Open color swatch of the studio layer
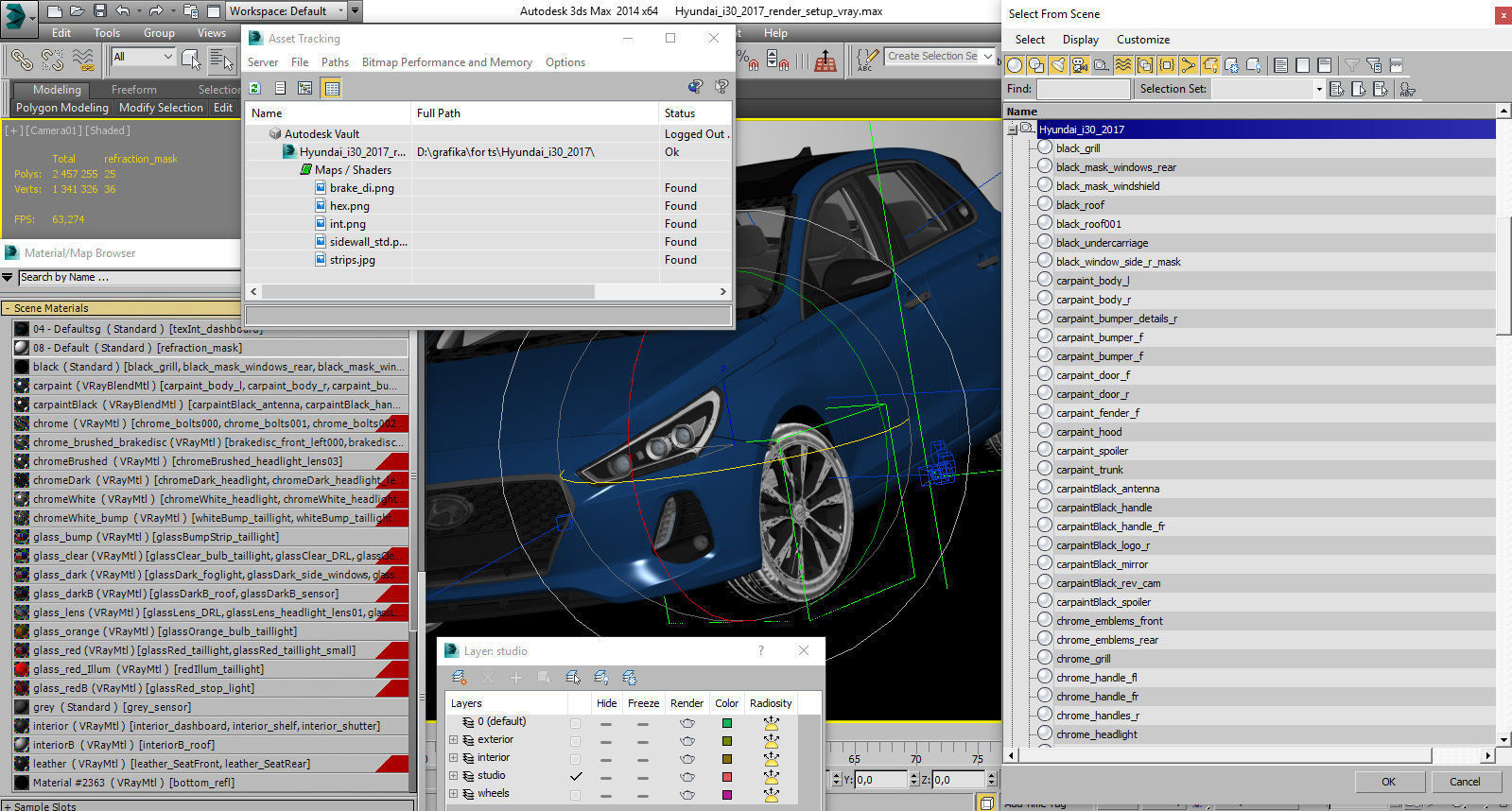This screenshot has height=811, width=1512. 727,776
